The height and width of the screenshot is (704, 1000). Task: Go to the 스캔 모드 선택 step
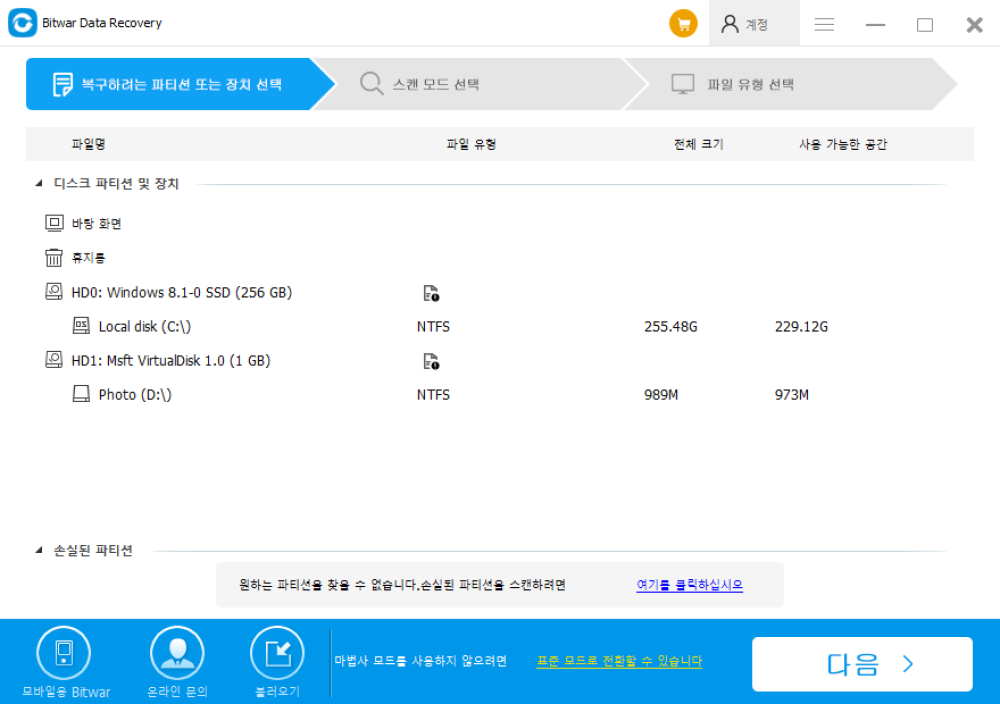pos(480,84)
